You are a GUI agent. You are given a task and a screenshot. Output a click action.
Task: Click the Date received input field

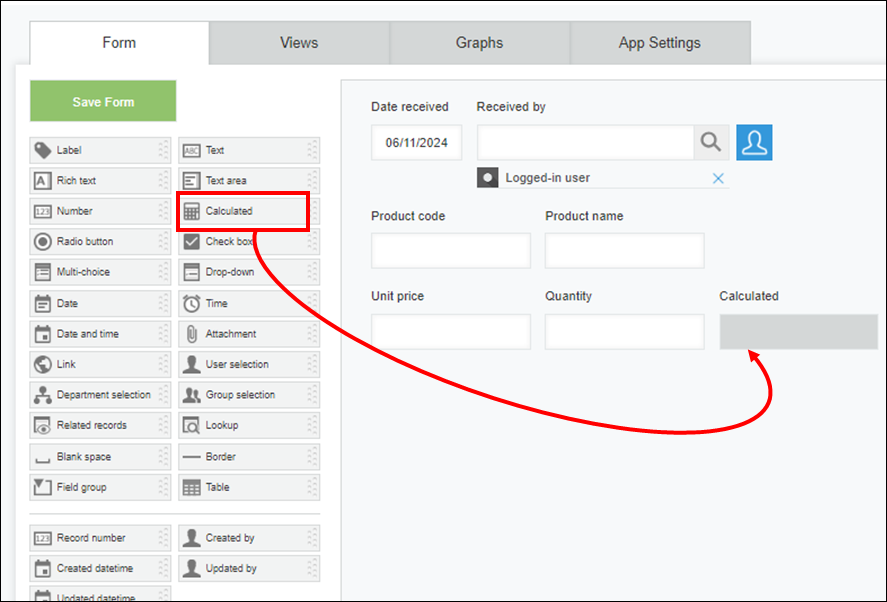tap(416, 142)
